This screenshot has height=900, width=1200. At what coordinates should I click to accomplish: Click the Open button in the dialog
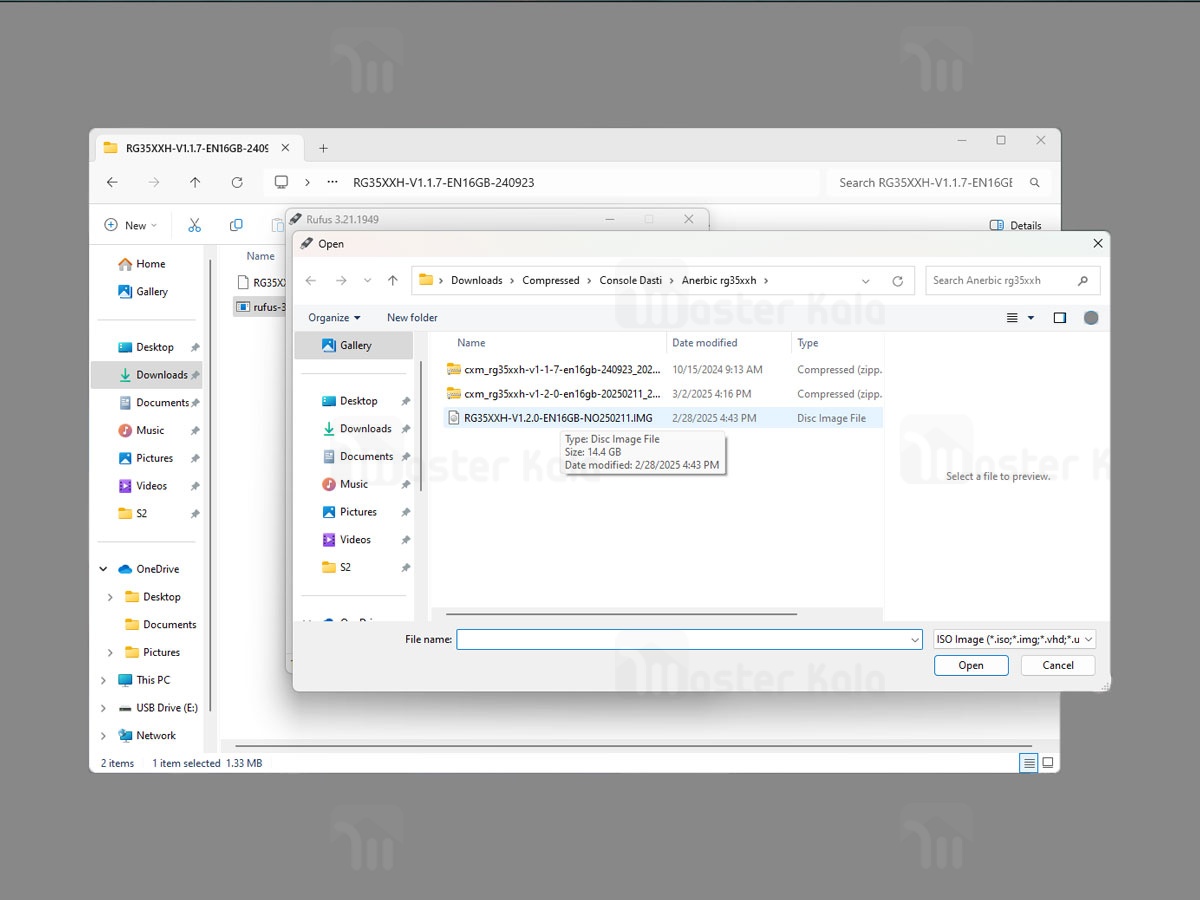pos(971,665)
